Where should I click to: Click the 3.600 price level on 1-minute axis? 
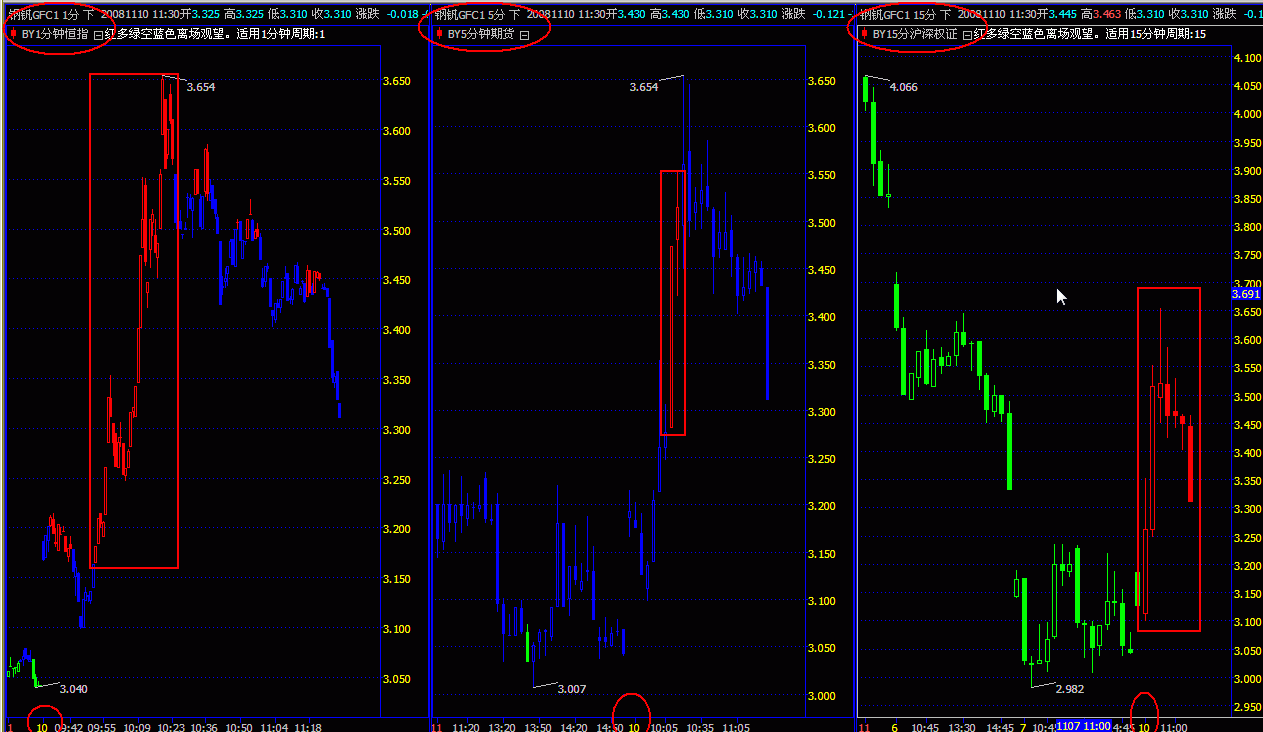pyautogui.click(x=397, y=131)
